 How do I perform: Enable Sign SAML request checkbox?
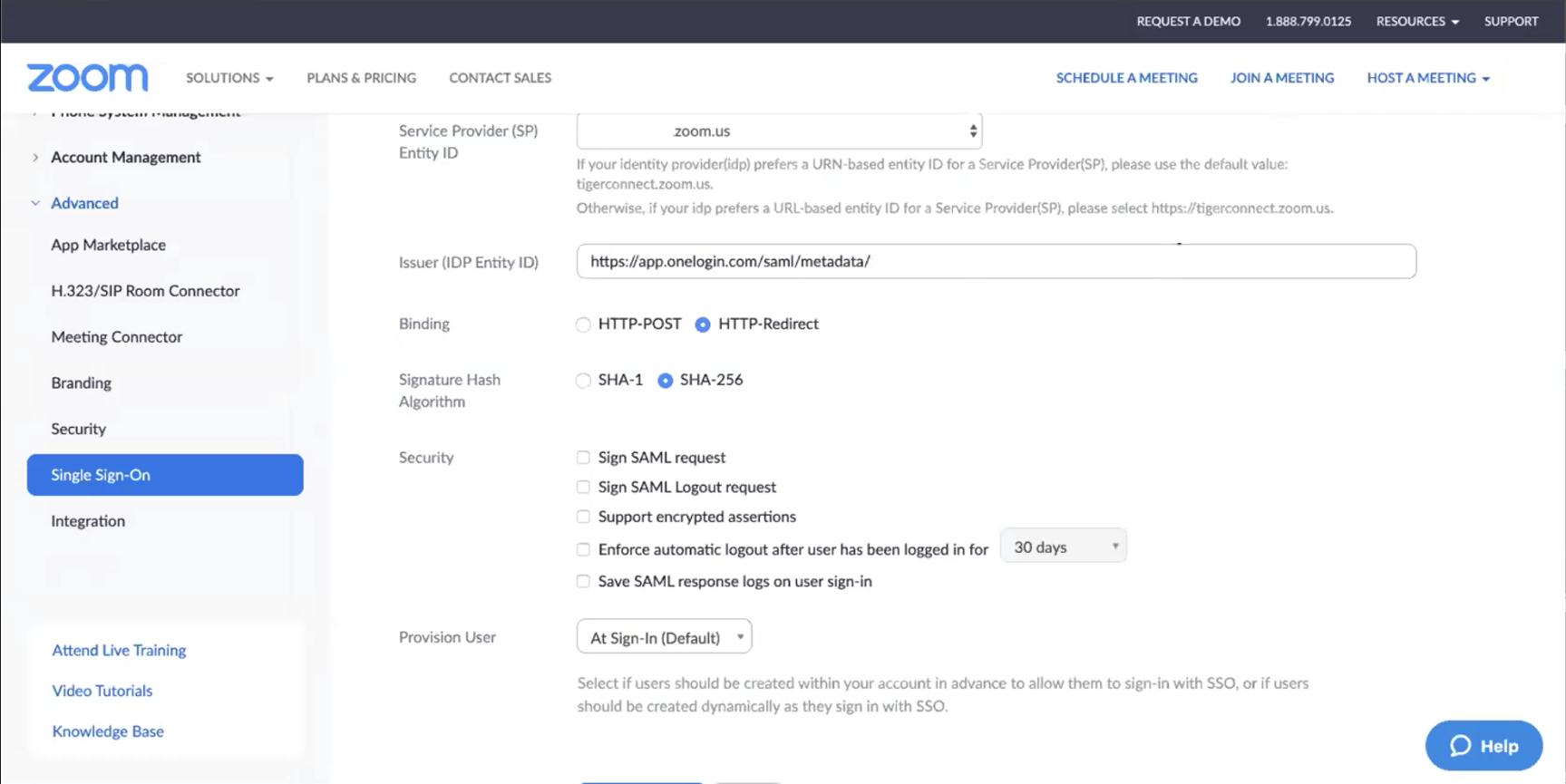[x=583, y=458]
